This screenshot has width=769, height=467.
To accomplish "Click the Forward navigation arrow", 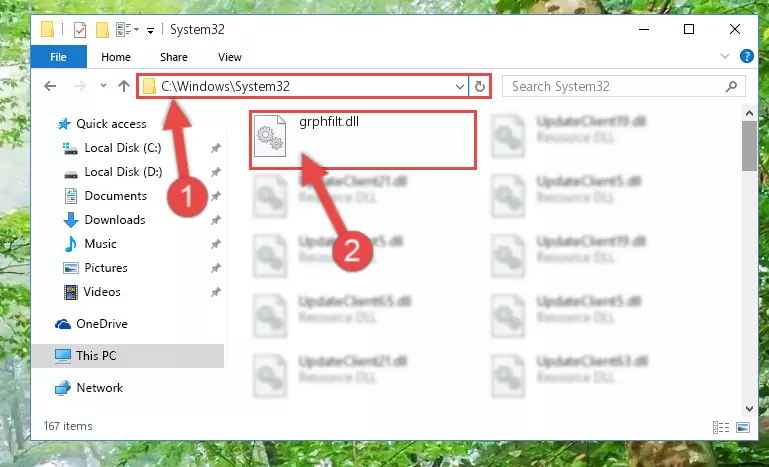I will click(79, 86).
